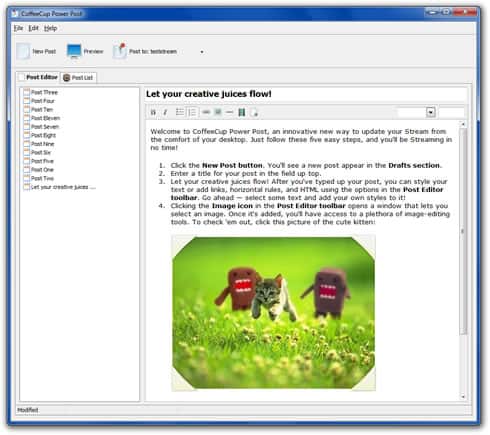Viewport: 490px width, 435px height.
Task: Click the insert image icon
Action: click(218, 112)
